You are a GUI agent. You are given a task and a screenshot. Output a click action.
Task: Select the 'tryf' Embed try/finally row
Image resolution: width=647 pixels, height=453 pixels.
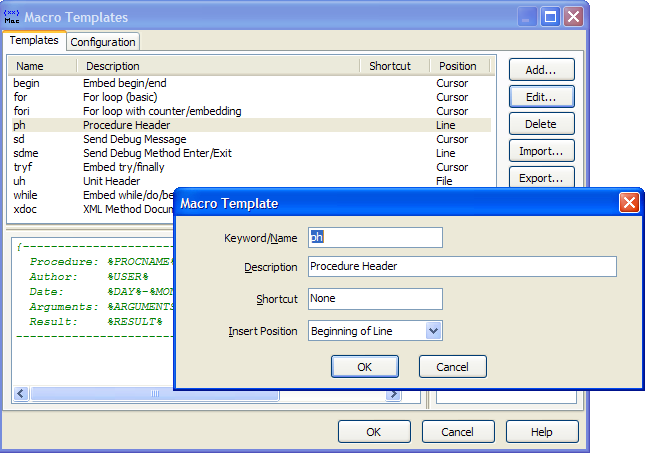point(25,167)
